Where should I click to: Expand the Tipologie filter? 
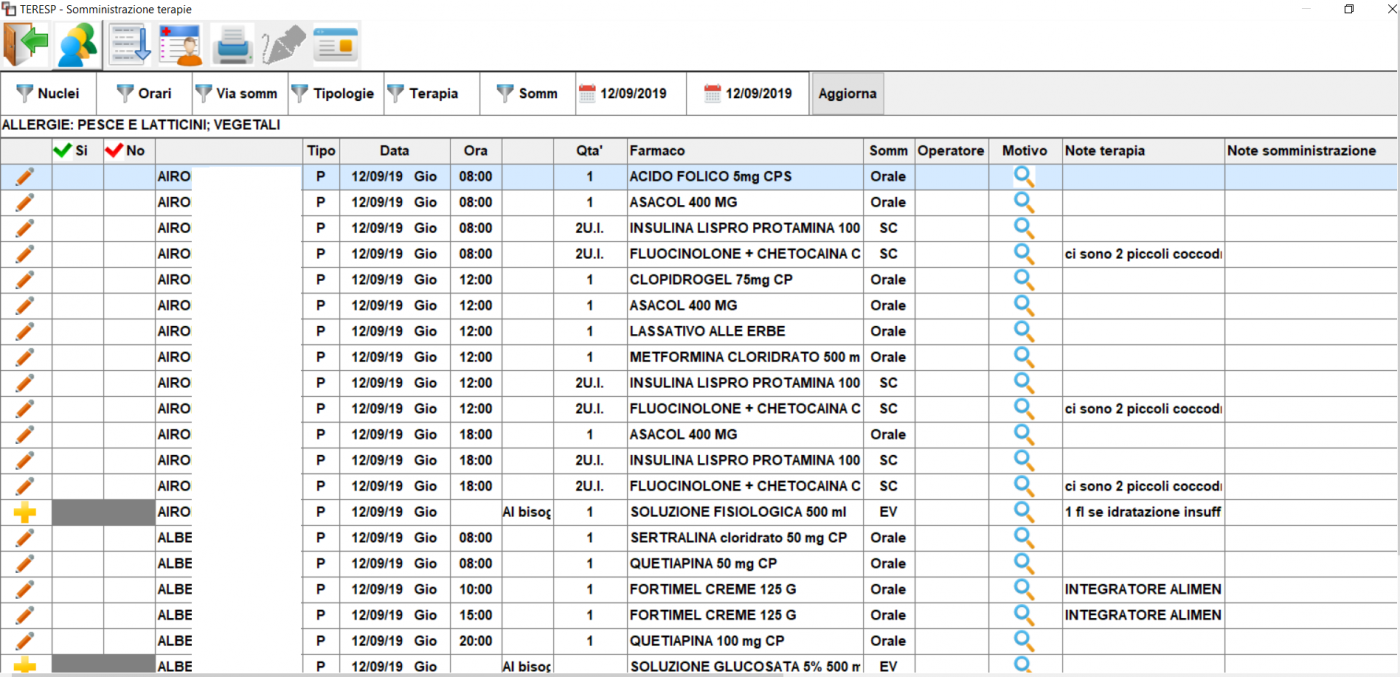point(333,94)
